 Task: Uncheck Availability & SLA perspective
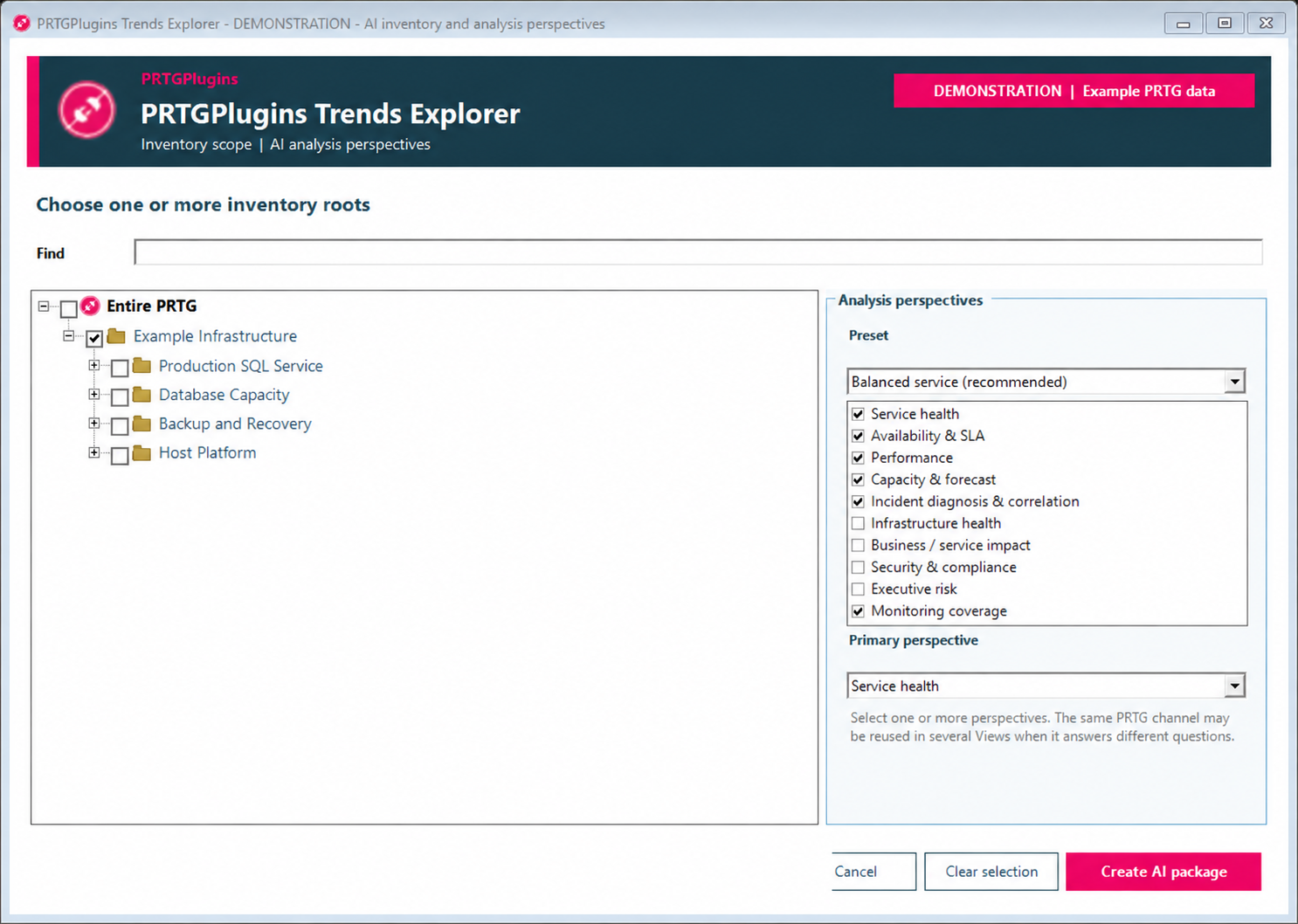pyautogui.click(x=858, y=436)
